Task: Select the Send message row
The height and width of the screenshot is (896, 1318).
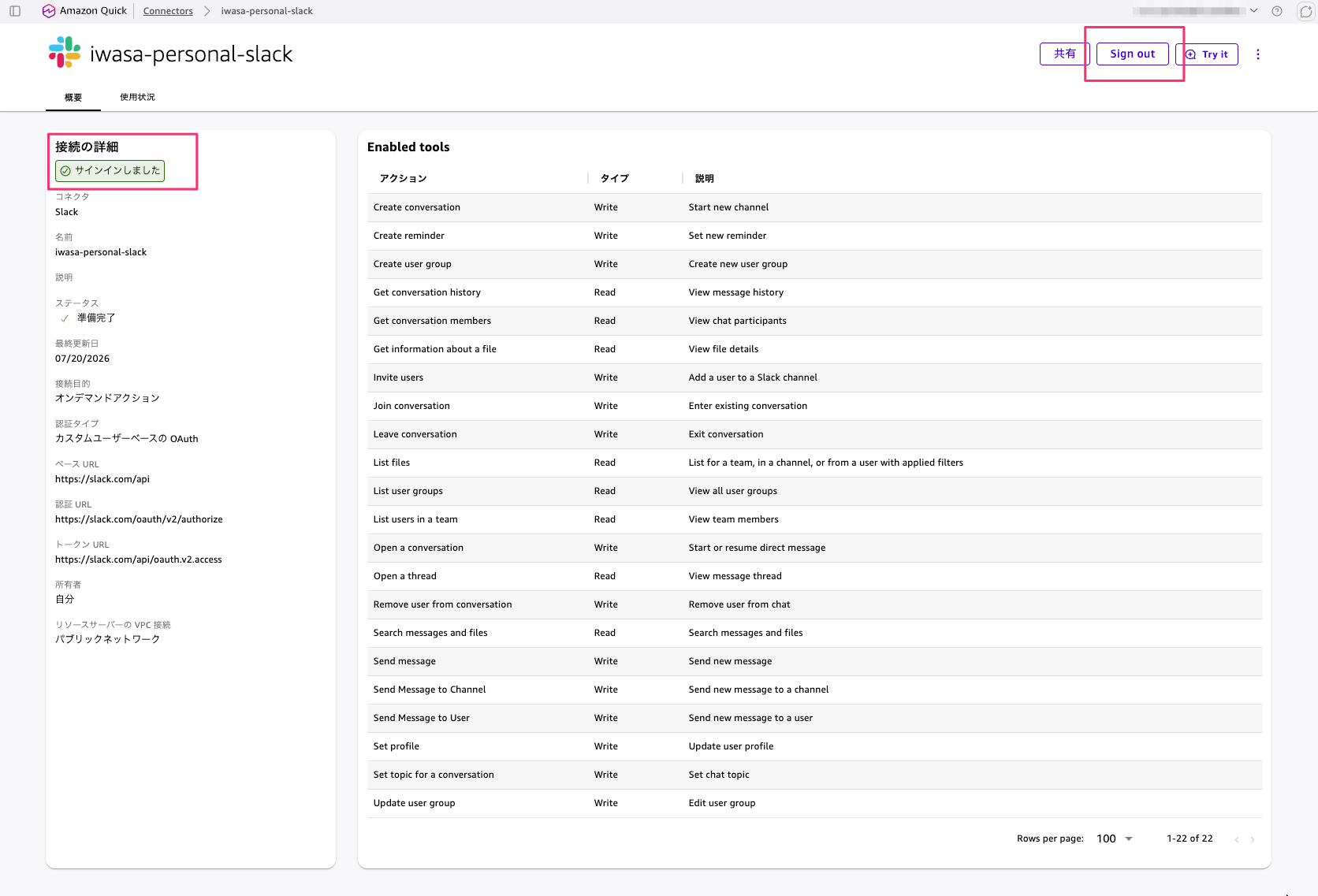Action: (814, 661)
